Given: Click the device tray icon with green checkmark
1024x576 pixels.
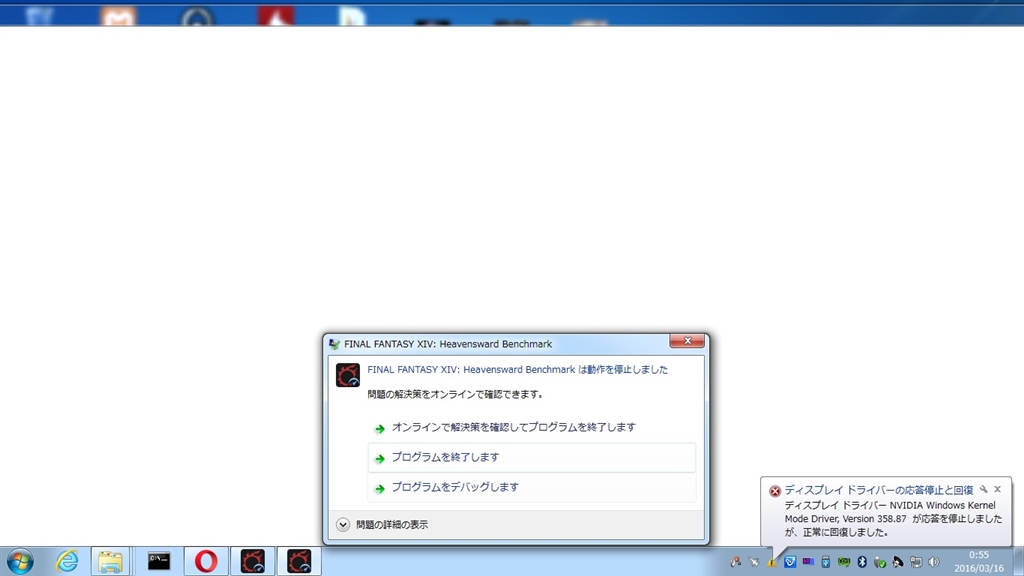Looking at the screenshot, I should click(880, 562).
